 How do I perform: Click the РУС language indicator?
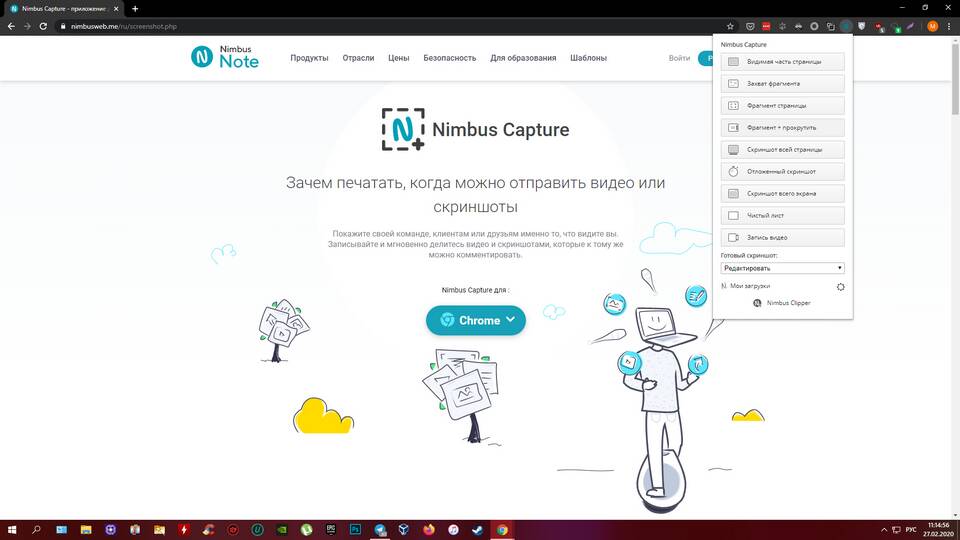point(911,530)
